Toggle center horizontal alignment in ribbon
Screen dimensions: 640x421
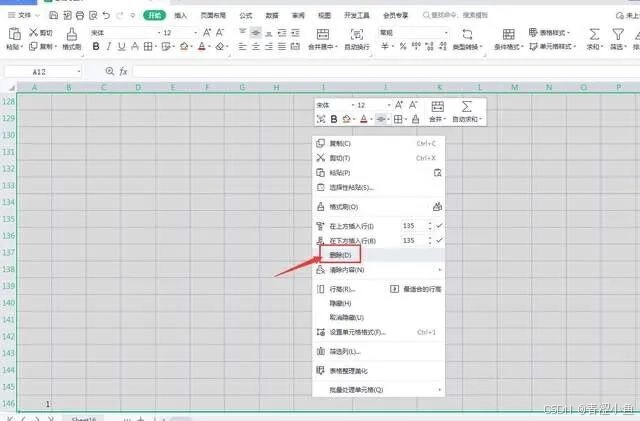click(x=256, y=47)
